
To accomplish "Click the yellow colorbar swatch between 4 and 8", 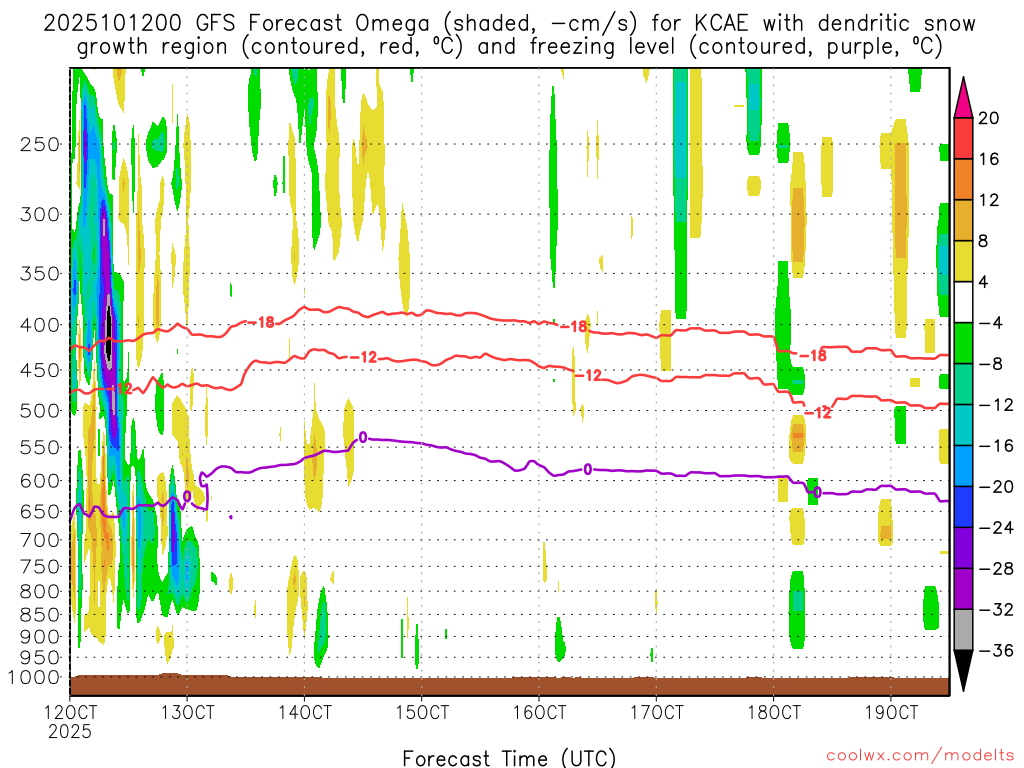I will point(963,261).
